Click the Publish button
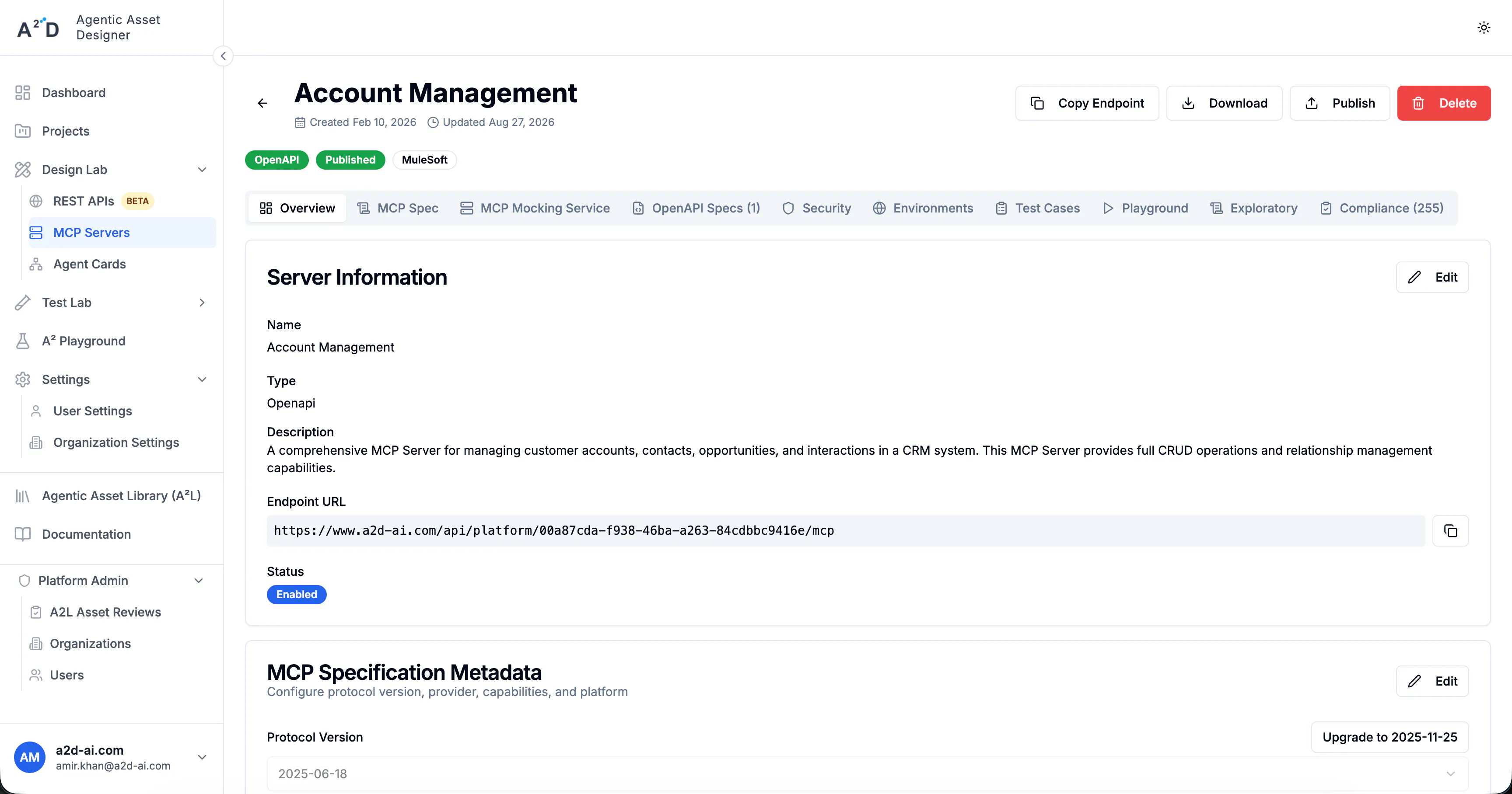This screenshot has height=794, width=1512. pos(1340,103)
